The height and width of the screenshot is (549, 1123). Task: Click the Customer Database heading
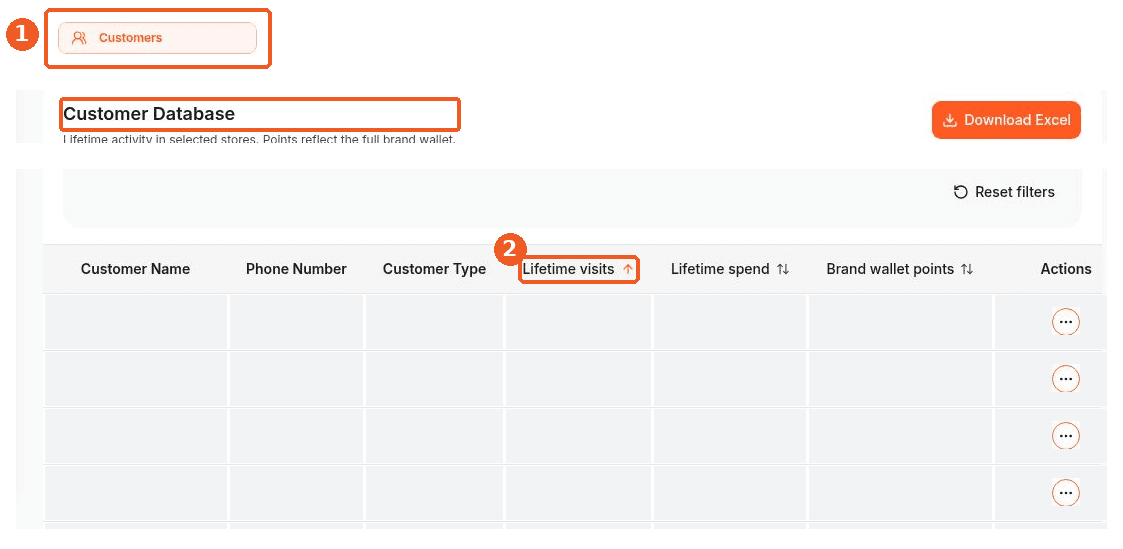click(149, 114)
